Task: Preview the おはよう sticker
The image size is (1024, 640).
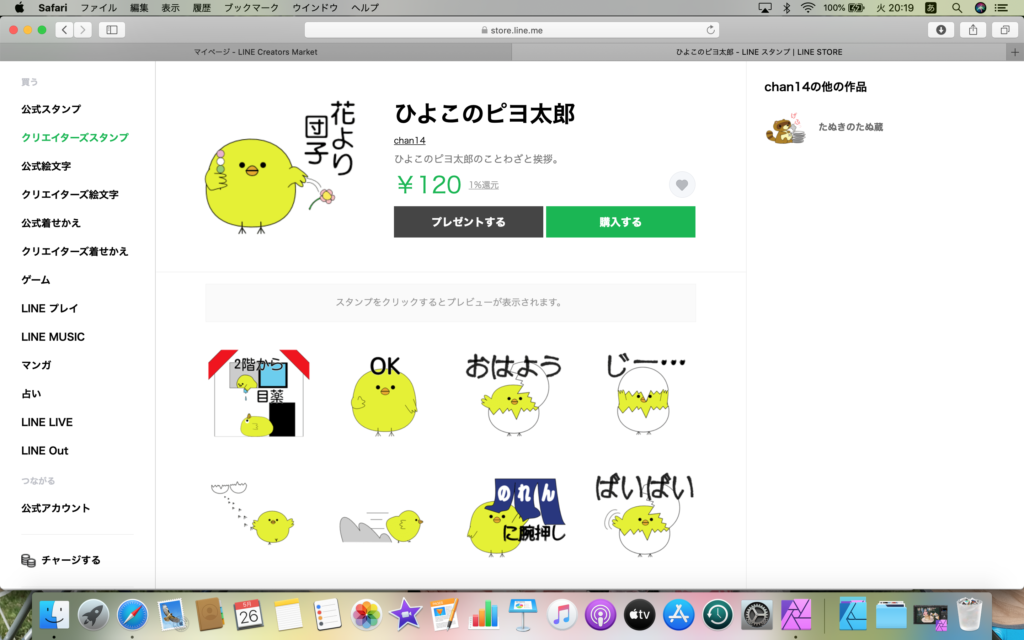Action: [x=514, y=394]
